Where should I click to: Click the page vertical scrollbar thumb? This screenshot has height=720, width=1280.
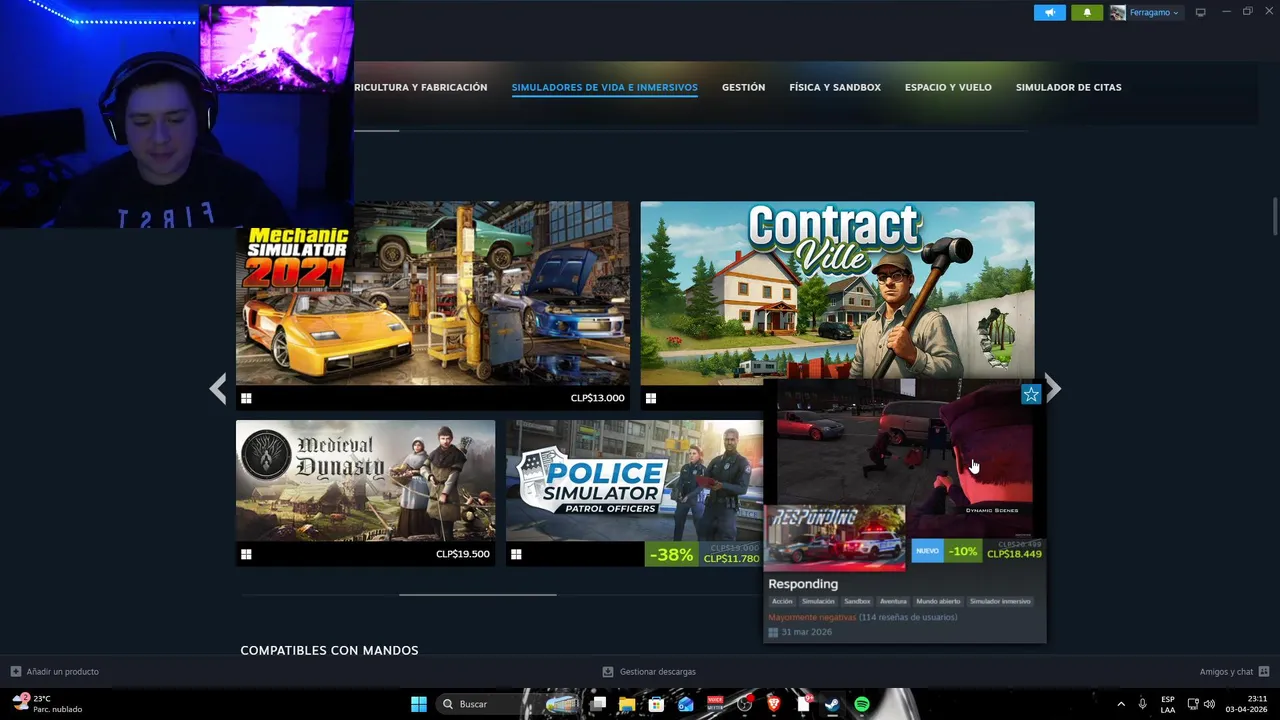[x=1275, y=216]
